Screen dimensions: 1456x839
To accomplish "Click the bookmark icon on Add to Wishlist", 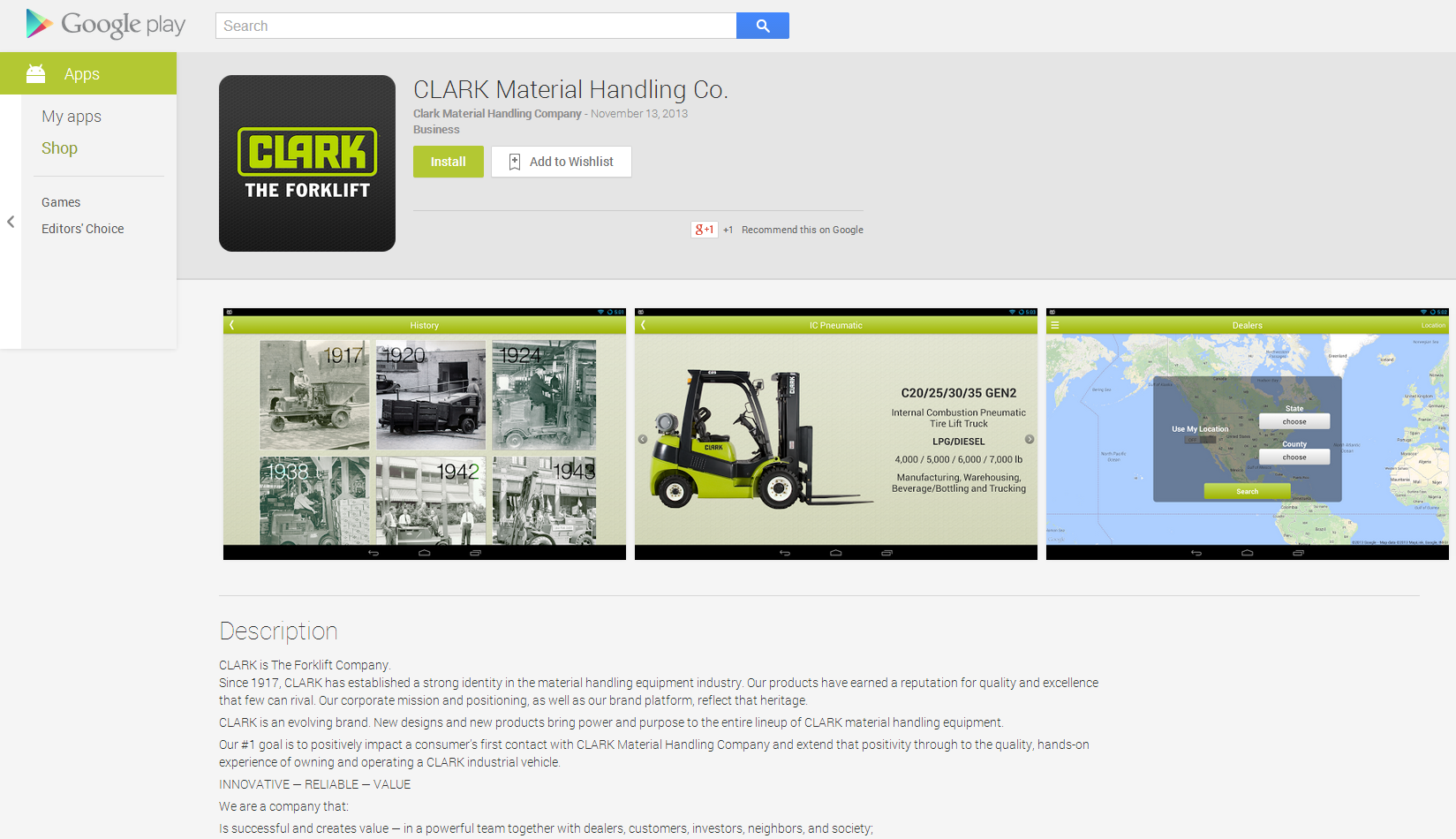I will pos(515,162).
